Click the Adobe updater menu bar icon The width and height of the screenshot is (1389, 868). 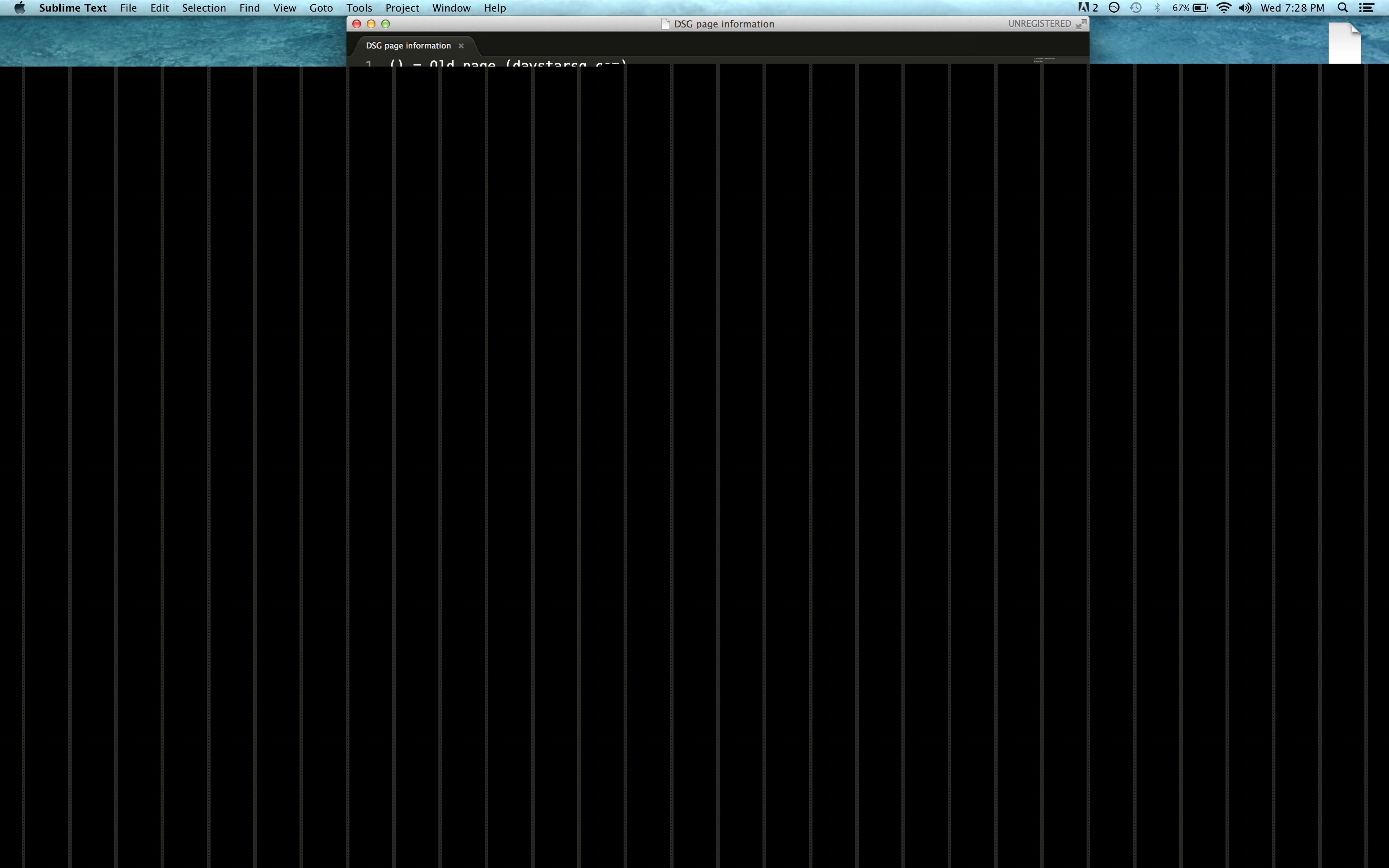coord(1083,8)
